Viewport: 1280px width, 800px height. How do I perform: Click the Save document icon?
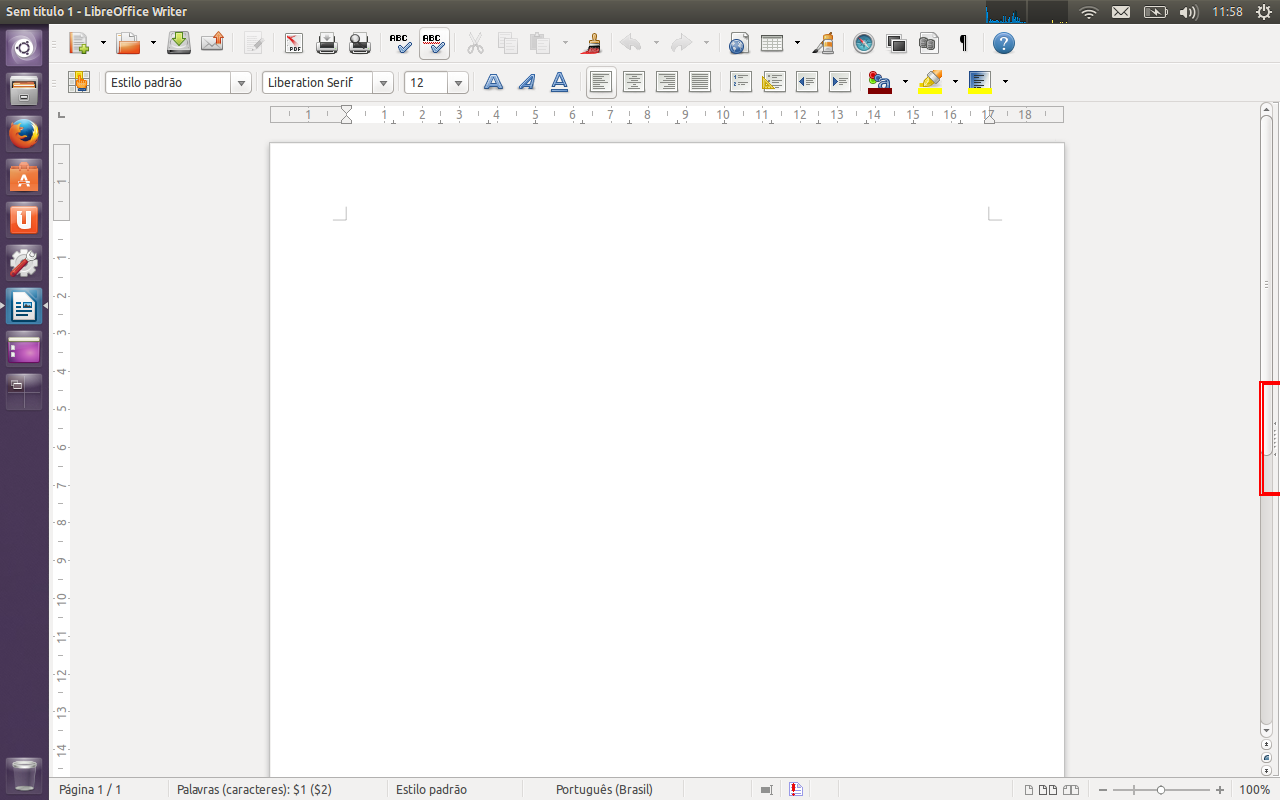[178, 43]
